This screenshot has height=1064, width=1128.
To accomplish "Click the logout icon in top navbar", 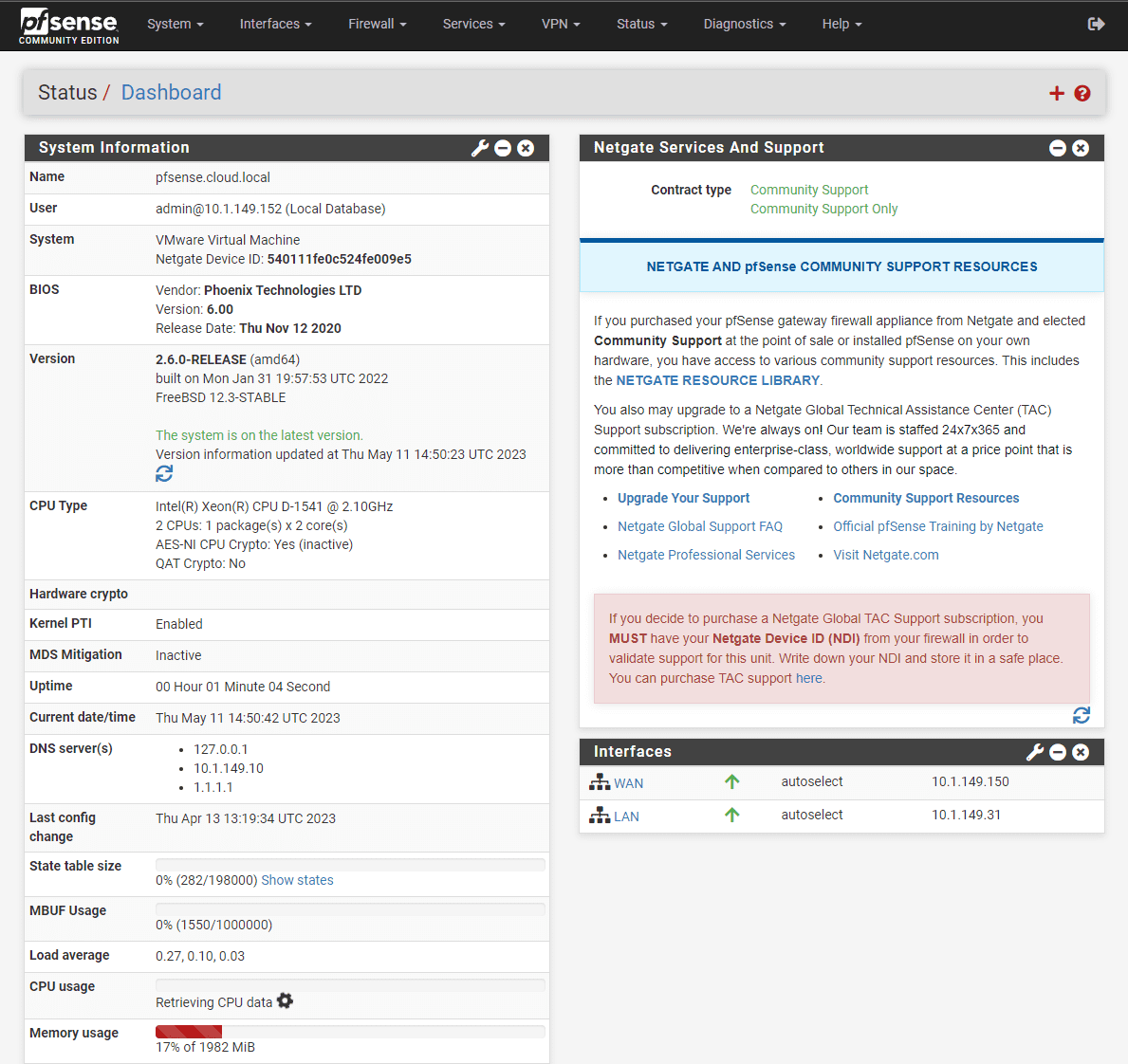I will [1096, 25].
